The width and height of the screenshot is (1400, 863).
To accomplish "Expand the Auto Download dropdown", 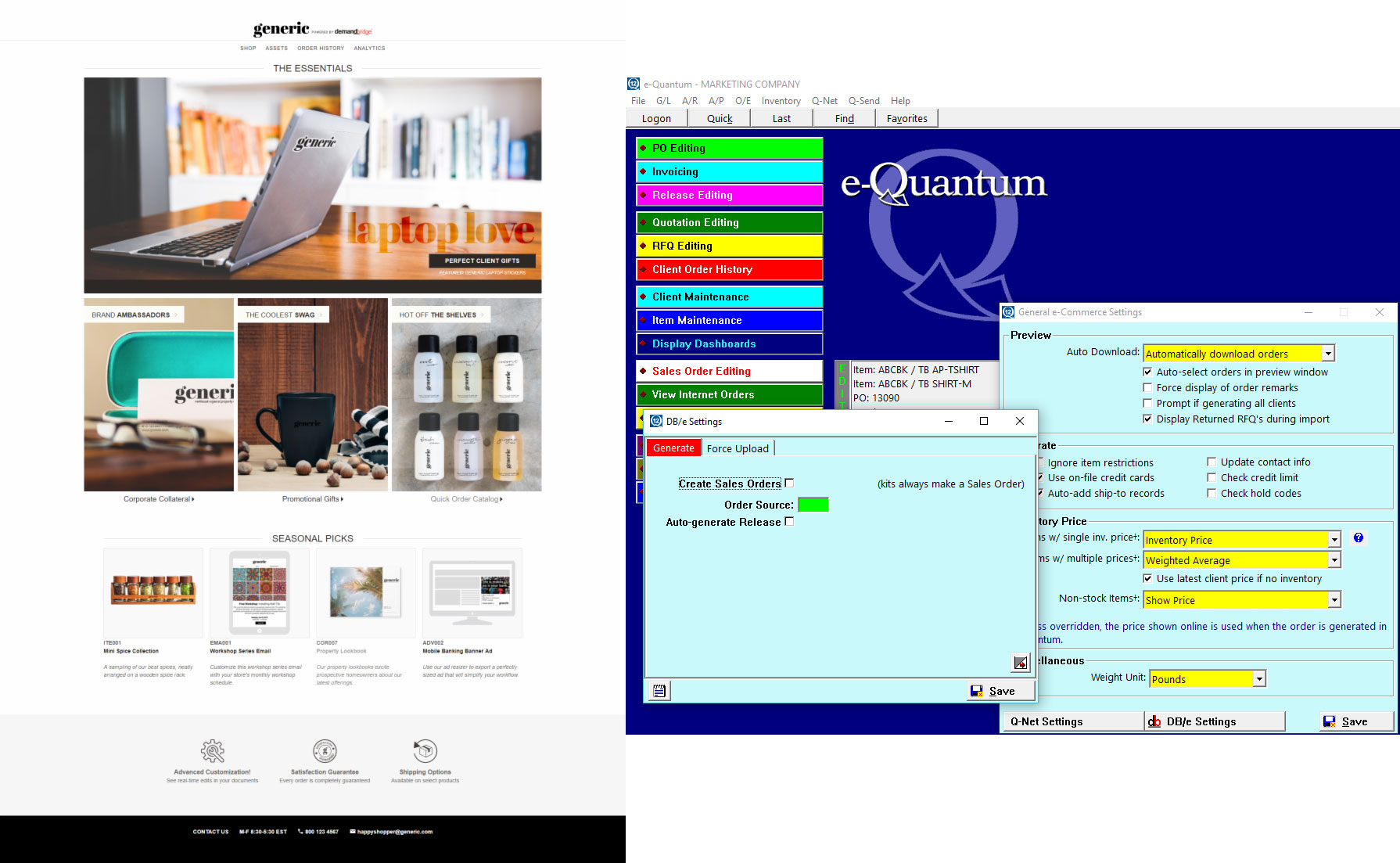I will pyautogui.click(x=1327, y=354).
